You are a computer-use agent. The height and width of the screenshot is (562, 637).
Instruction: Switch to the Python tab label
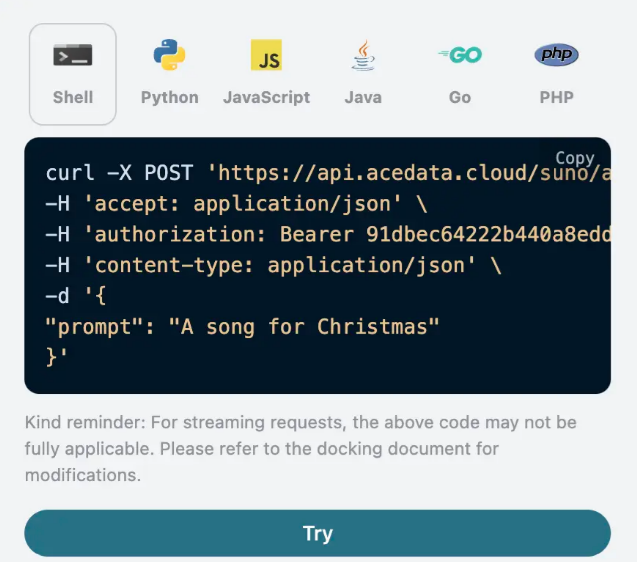pyautogui.click(x=169, y=98)
